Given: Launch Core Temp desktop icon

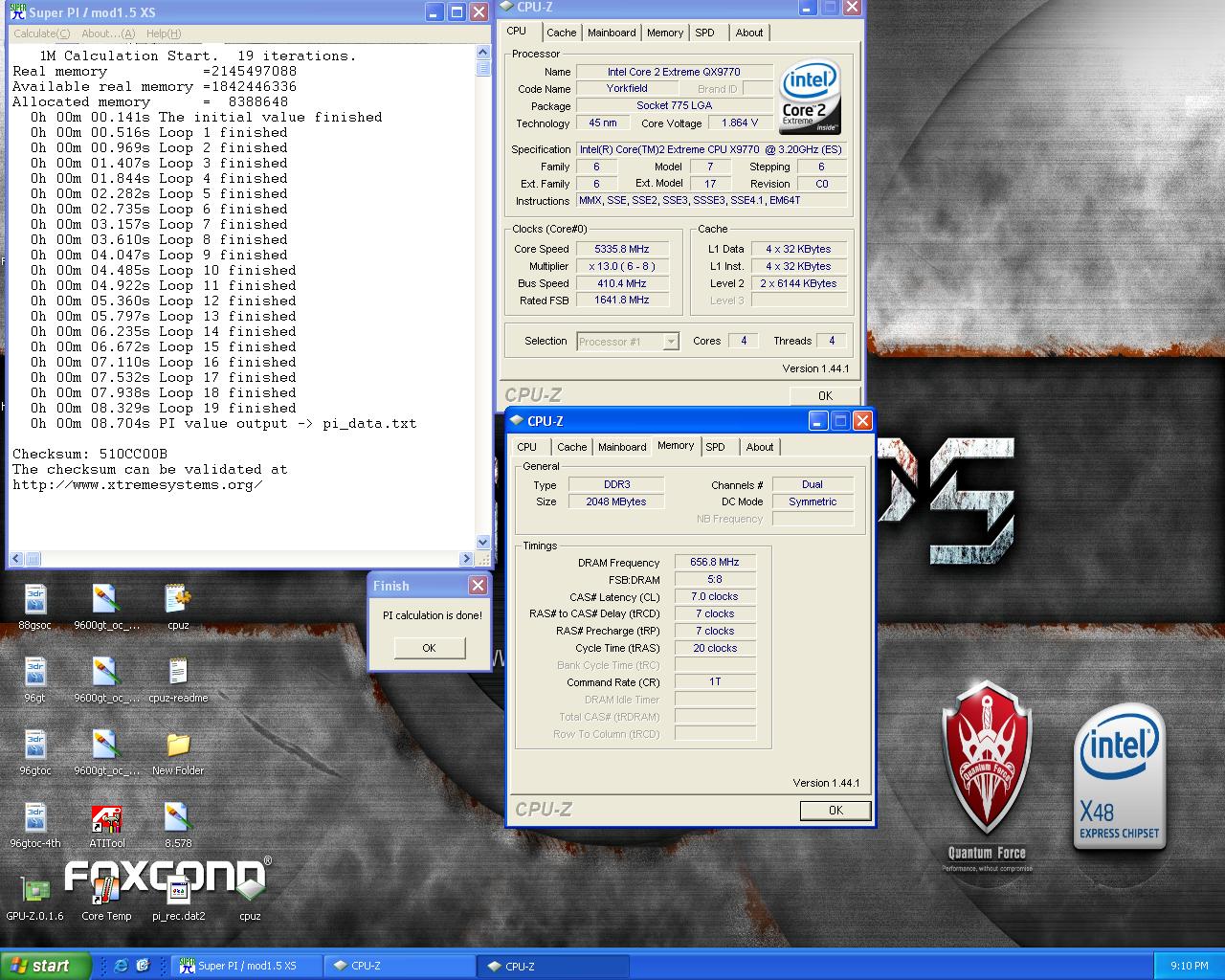Looking at the screenshot, I should (106, 898).
